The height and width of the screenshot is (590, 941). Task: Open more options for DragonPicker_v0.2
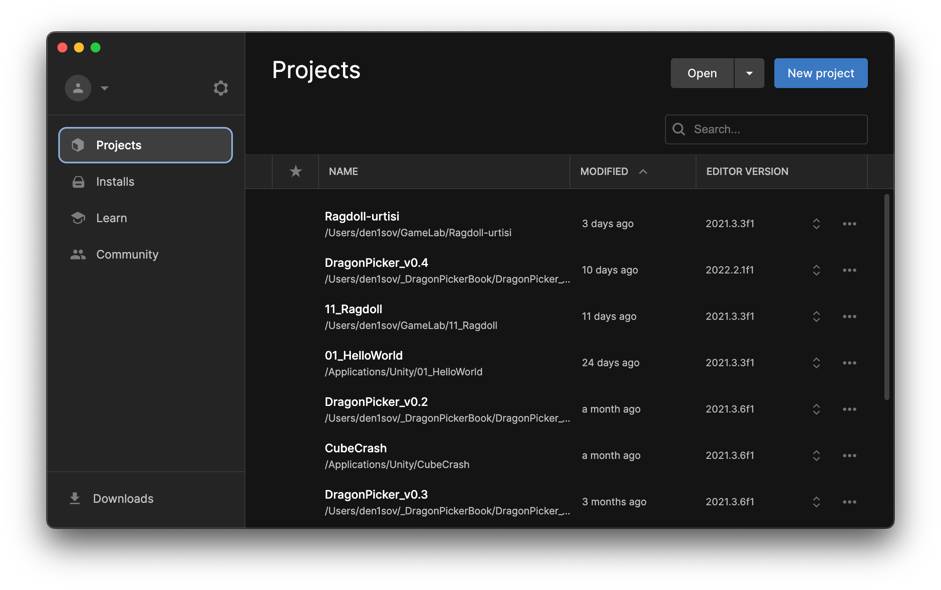849,409
